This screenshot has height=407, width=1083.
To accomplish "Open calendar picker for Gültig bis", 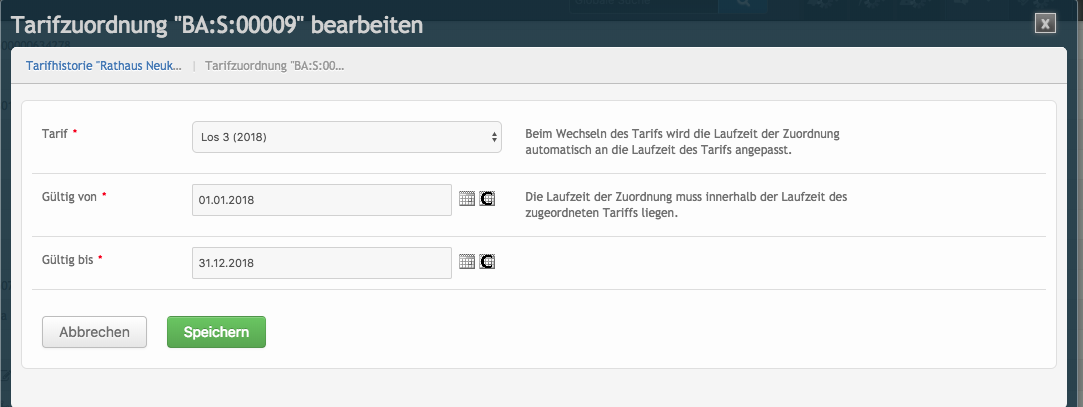I will [x=467, y=261].
